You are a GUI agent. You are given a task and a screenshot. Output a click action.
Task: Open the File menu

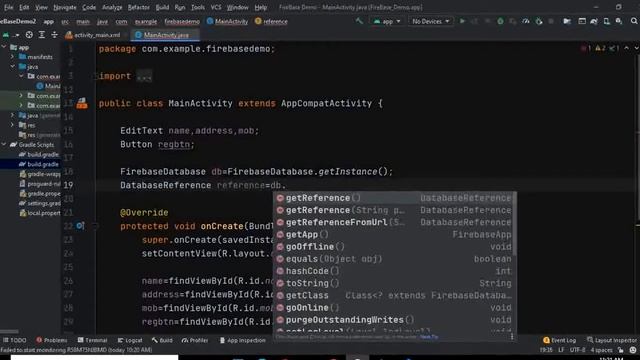(x=8, y=7)
